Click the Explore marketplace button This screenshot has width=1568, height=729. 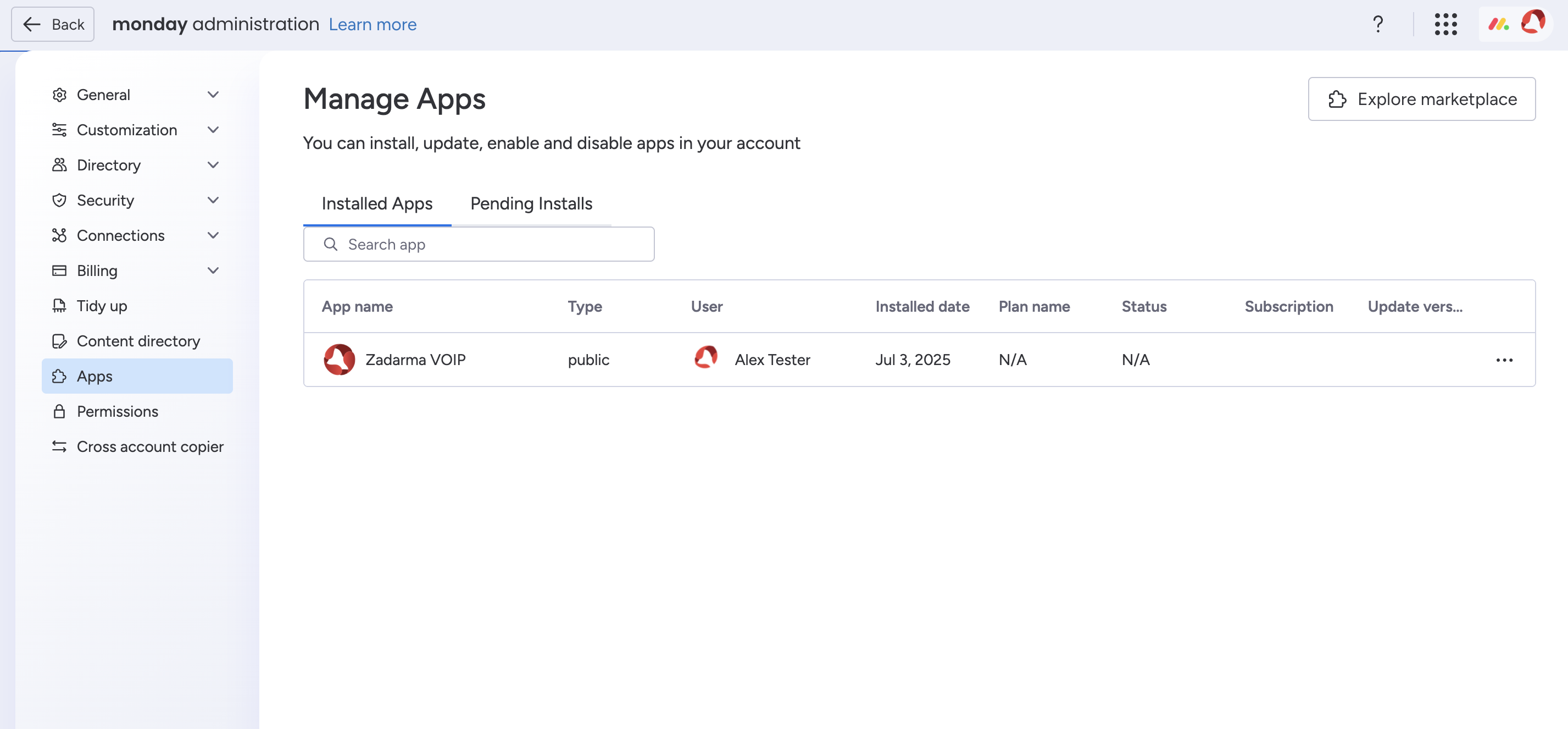tap(1421, 100)
